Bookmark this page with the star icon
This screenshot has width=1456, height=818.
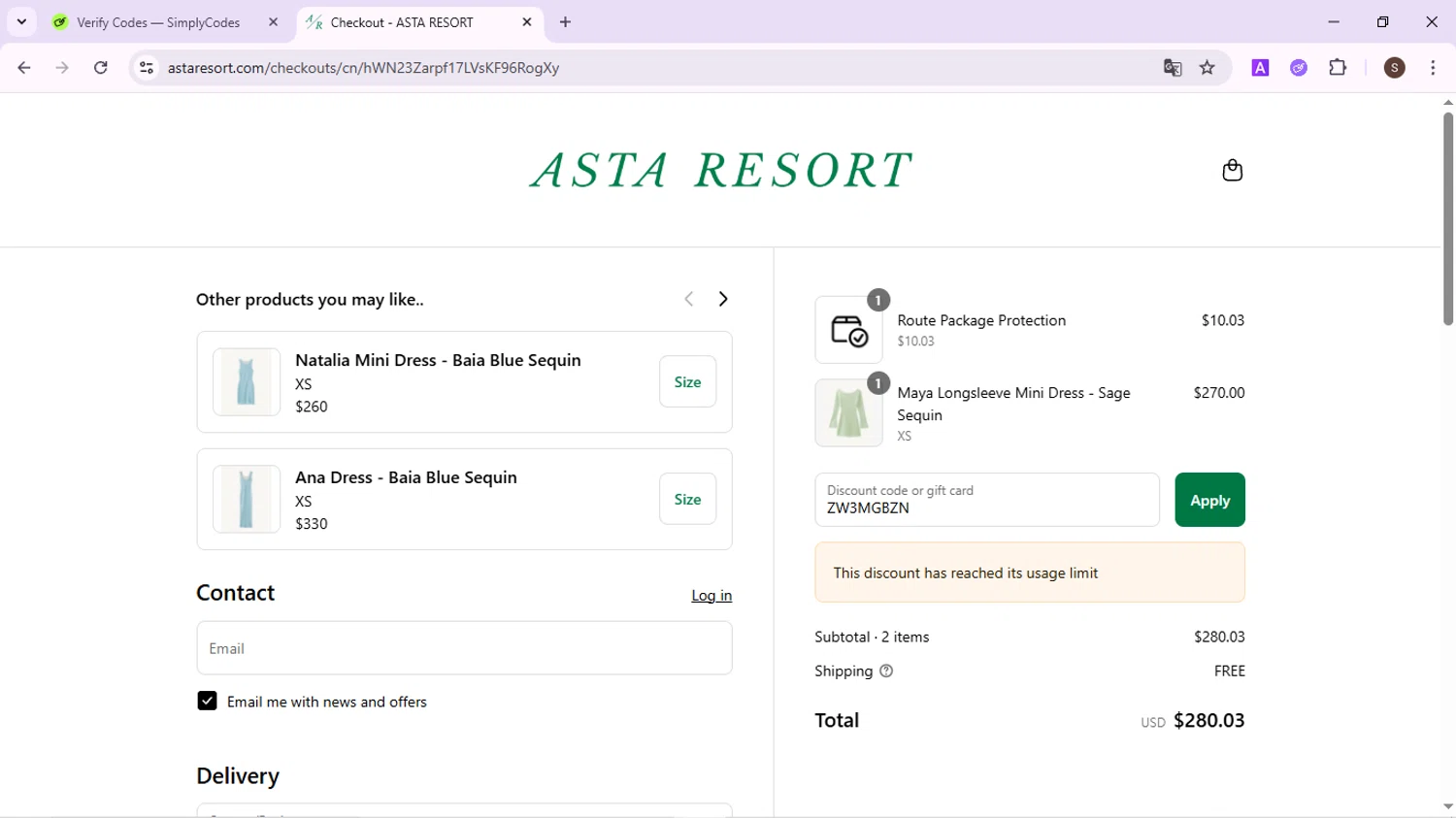tap(1208, 68)
